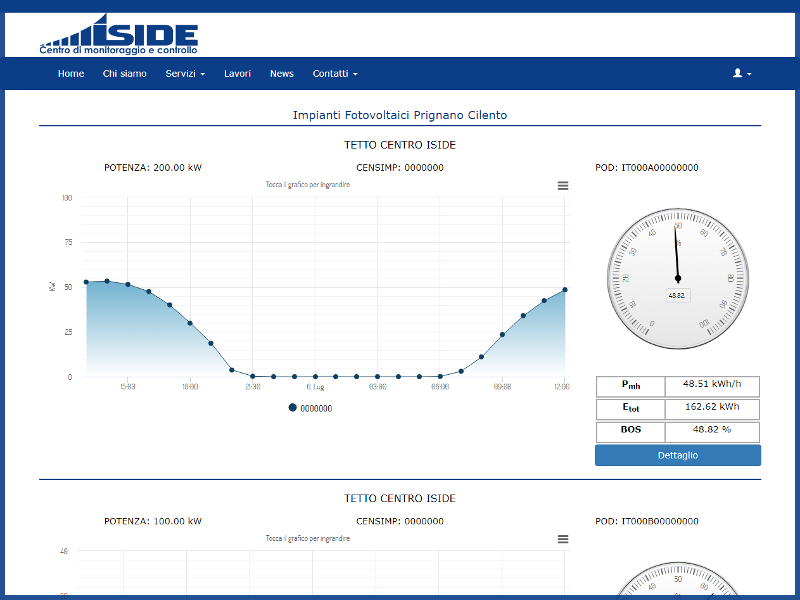Go to Home navigation item
This screenshot has height=600, width=800.
coord(71,73)
